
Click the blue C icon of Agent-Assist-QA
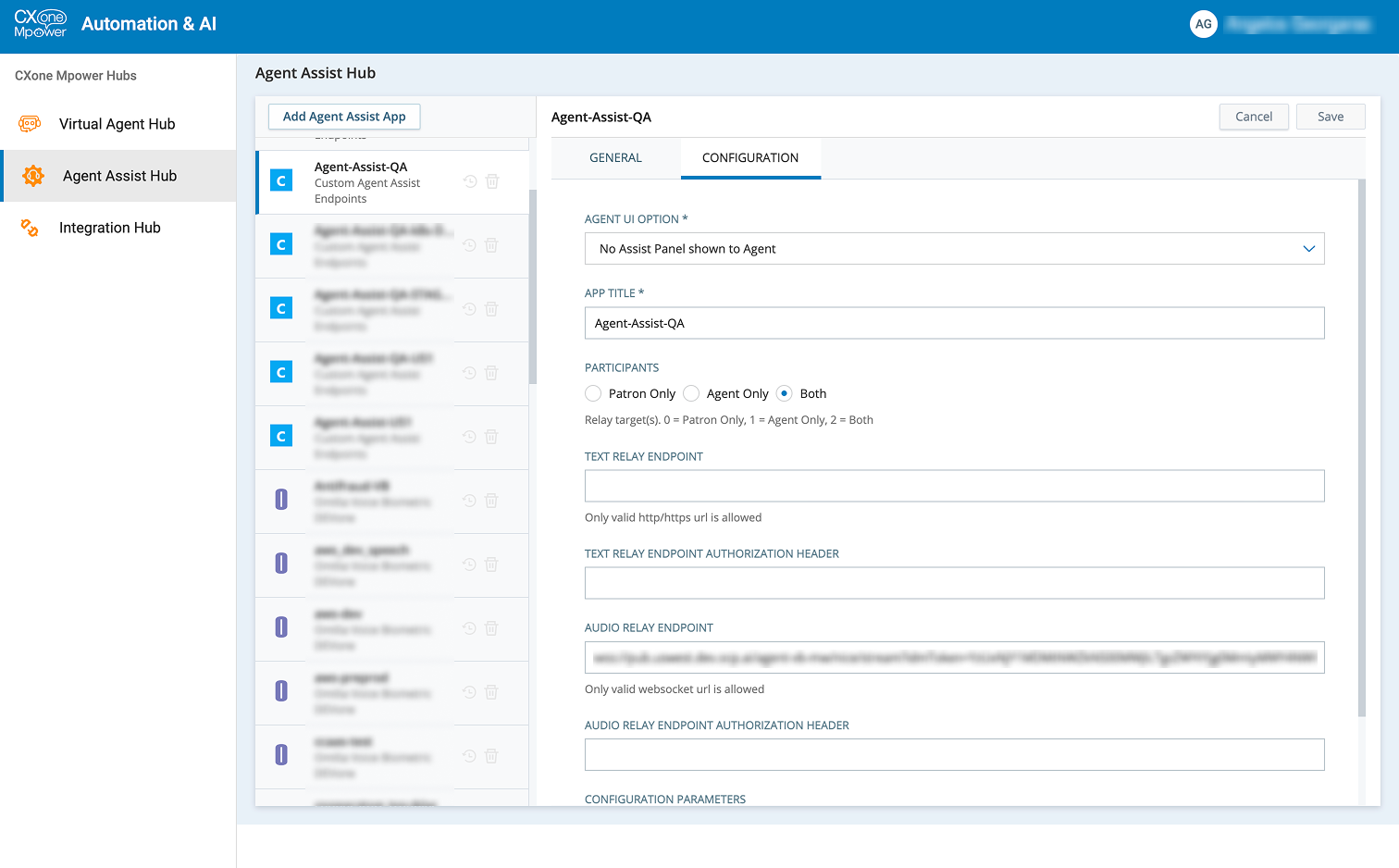(x=281, y=181)
